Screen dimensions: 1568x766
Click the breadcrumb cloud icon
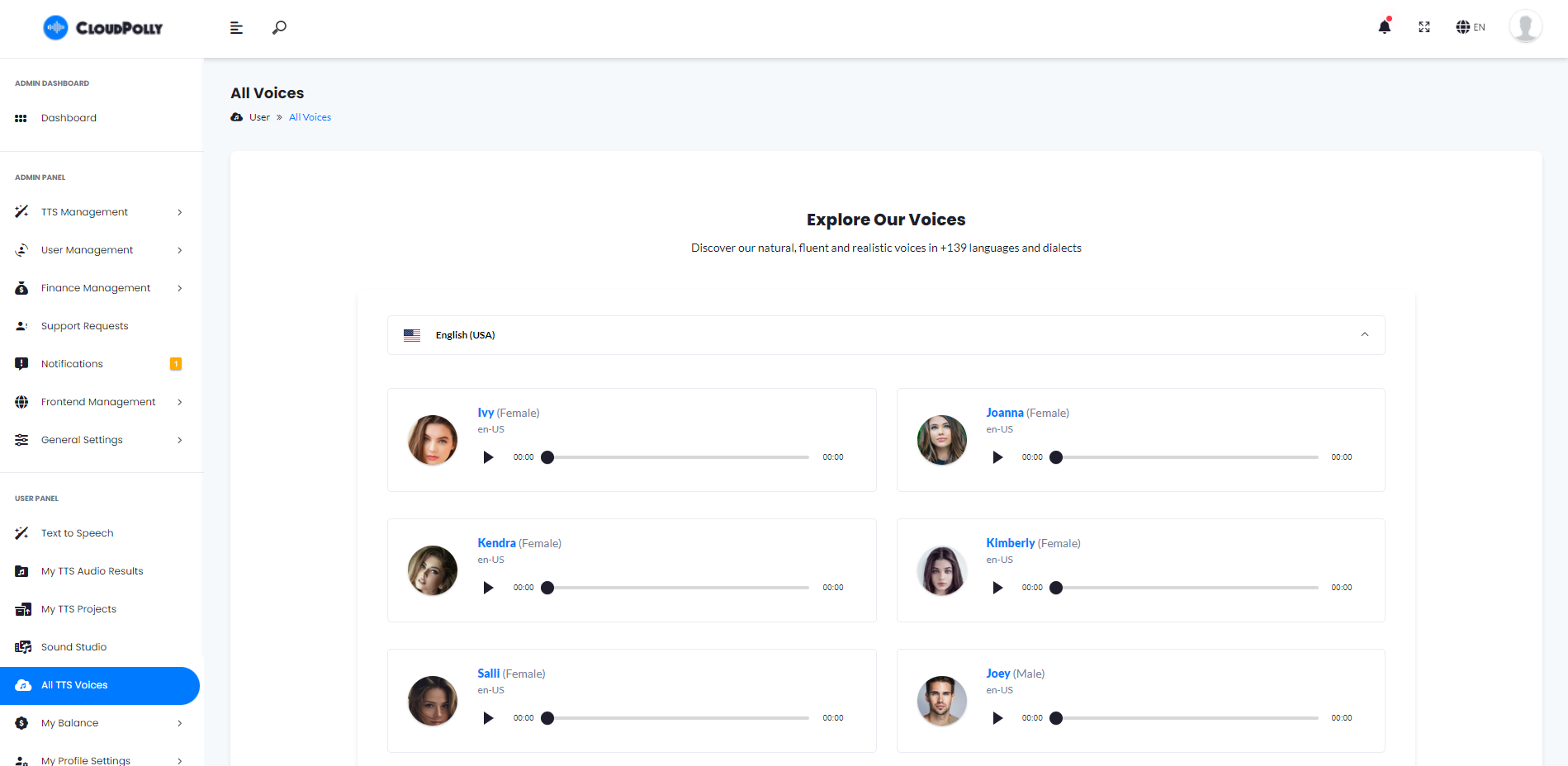coord(237,117)
